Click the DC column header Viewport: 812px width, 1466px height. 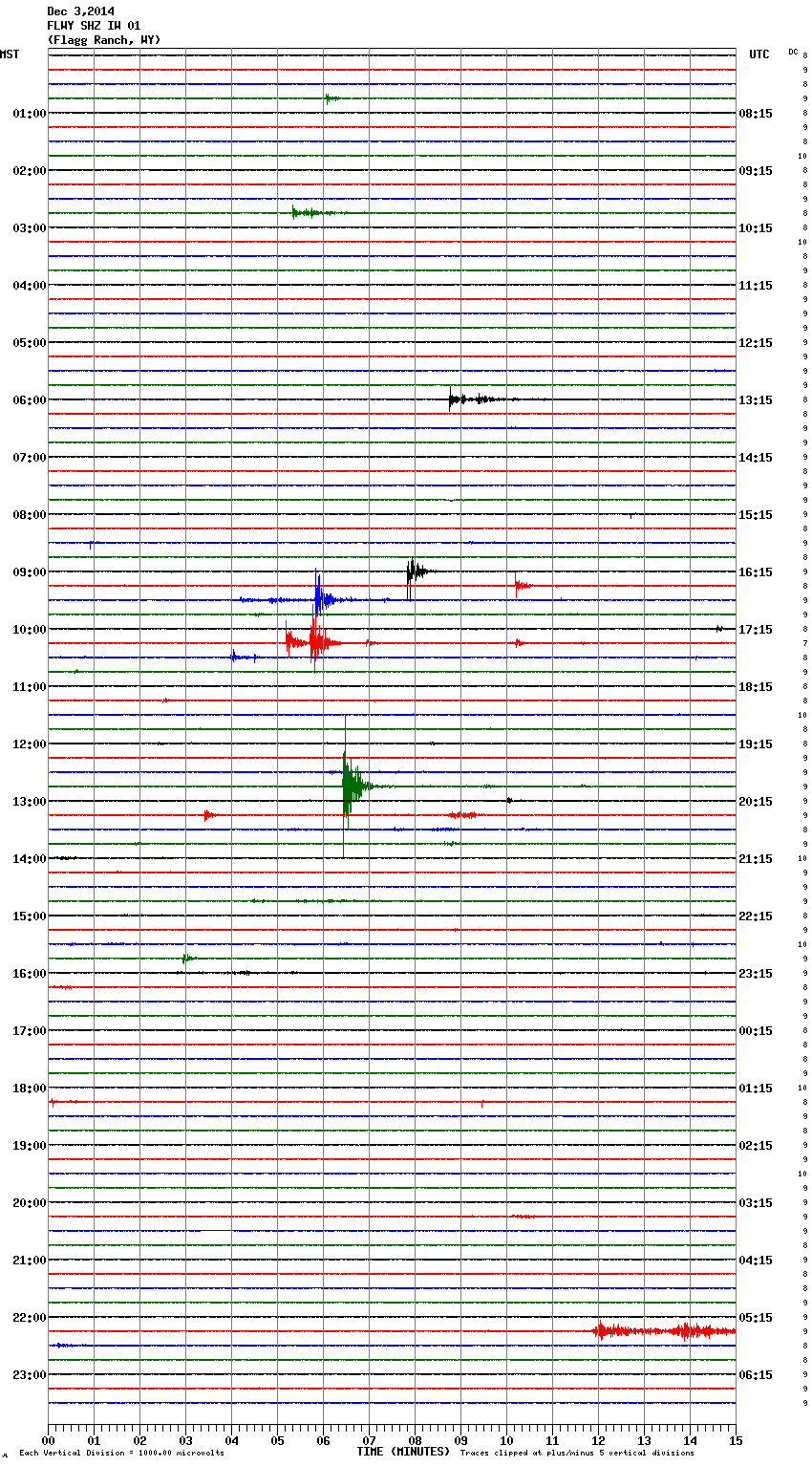(x=793, y=52)
